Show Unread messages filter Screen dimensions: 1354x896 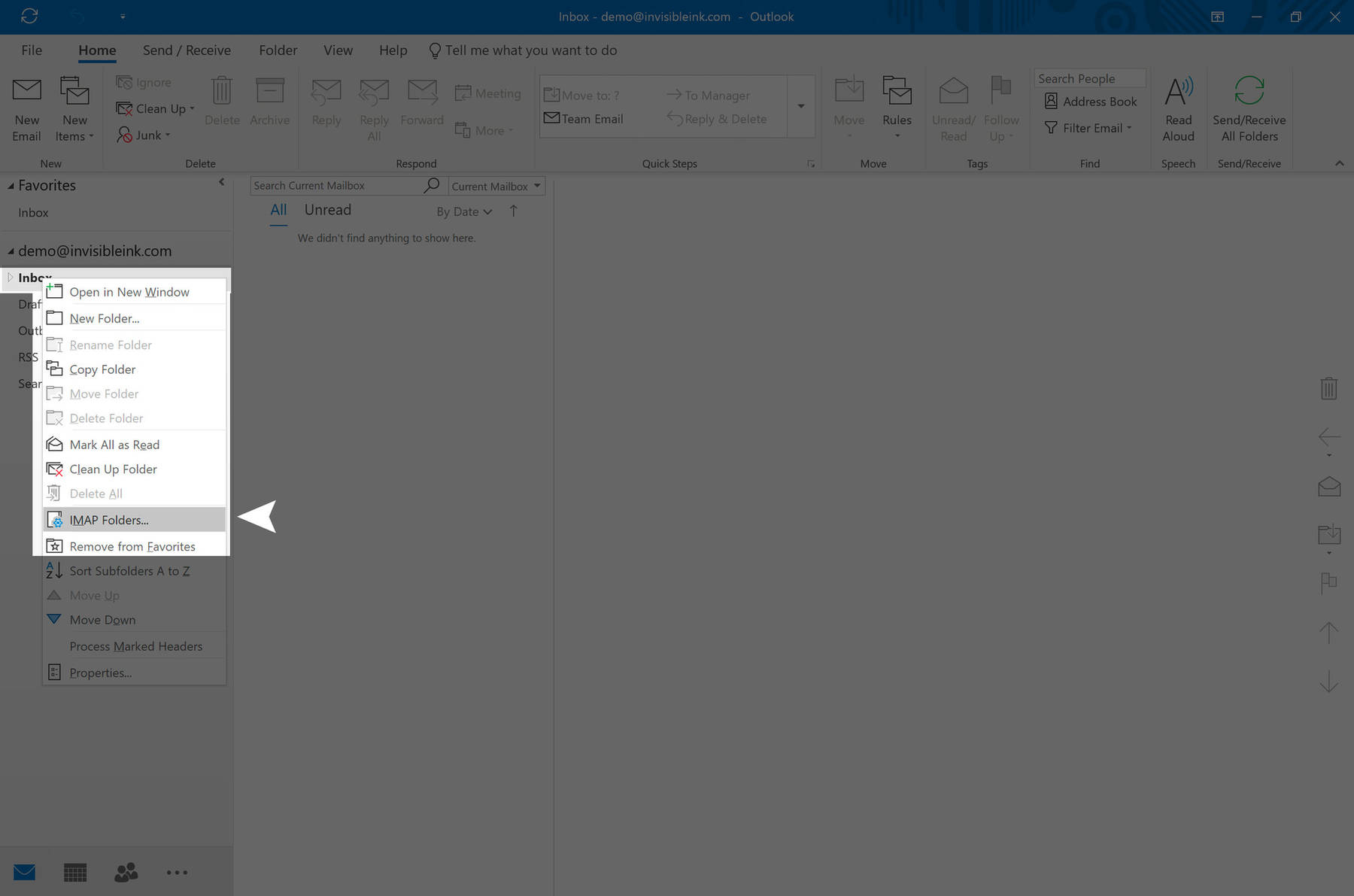point(327,210)
